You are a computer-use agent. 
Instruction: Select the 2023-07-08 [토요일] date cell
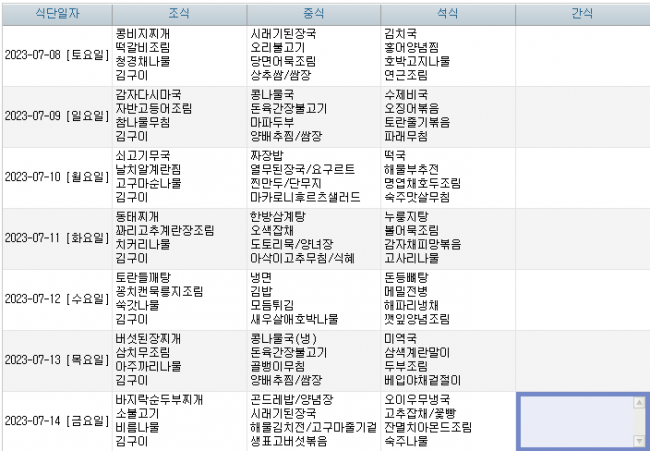[x=56, y=55]
